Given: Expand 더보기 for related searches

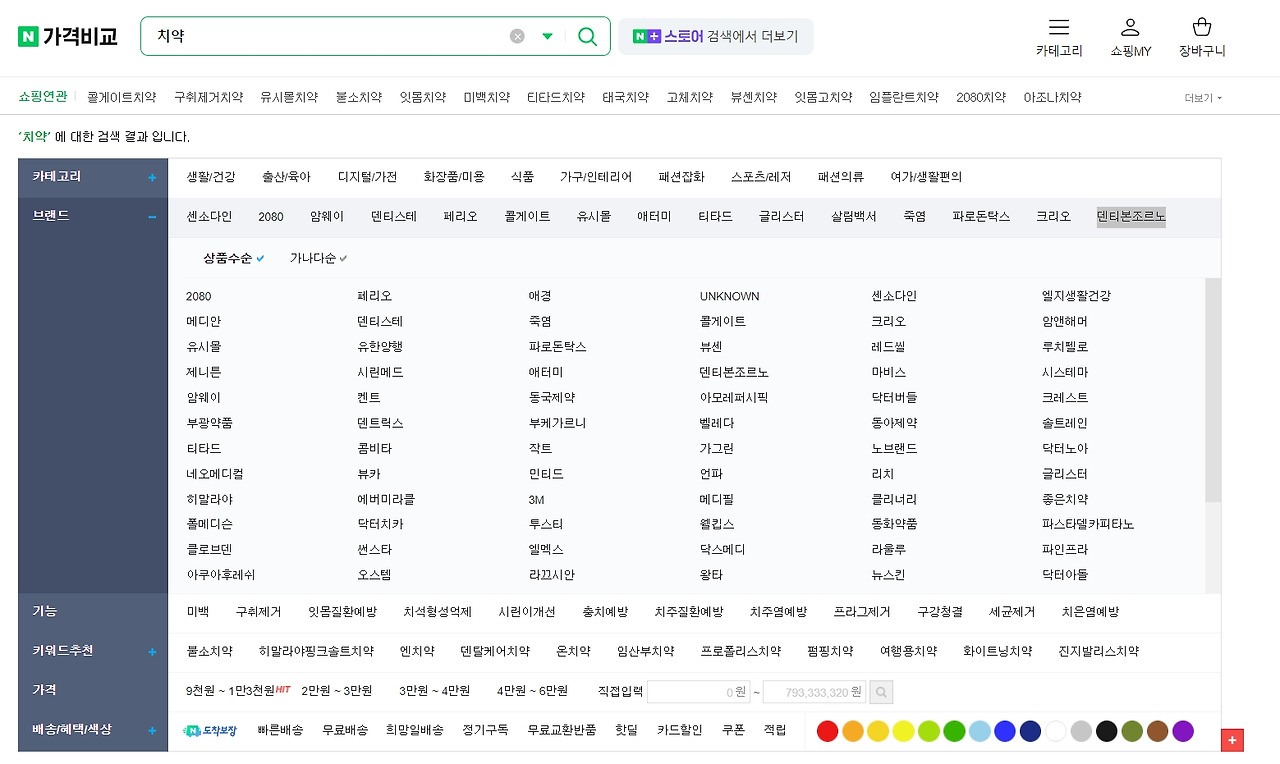Looking at the screenshot, I should (x=1203, y=98).
